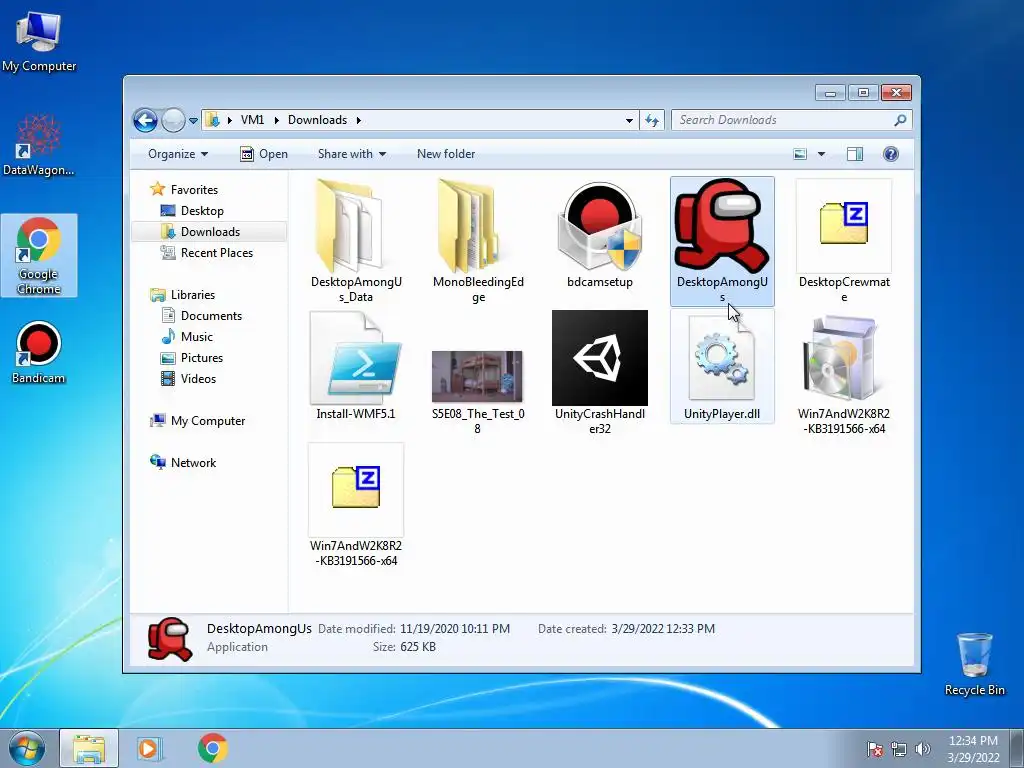
Task: Click the search magnifier icon
Action: point(901,120)
